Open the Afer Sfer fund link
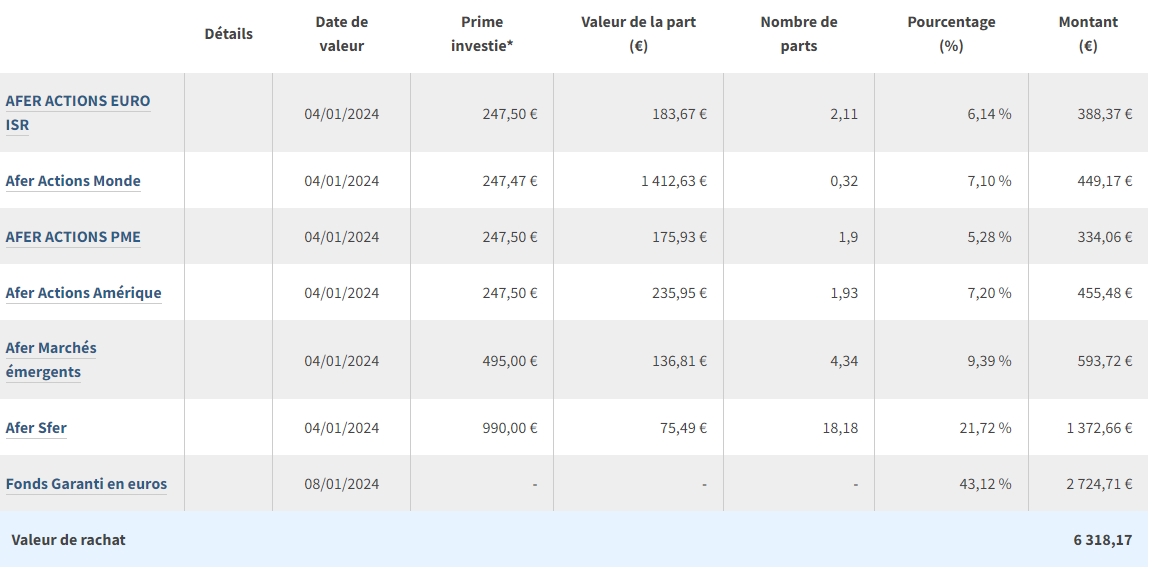The width and height of the screenshot is (1152, 569). (x=36, y=428)
